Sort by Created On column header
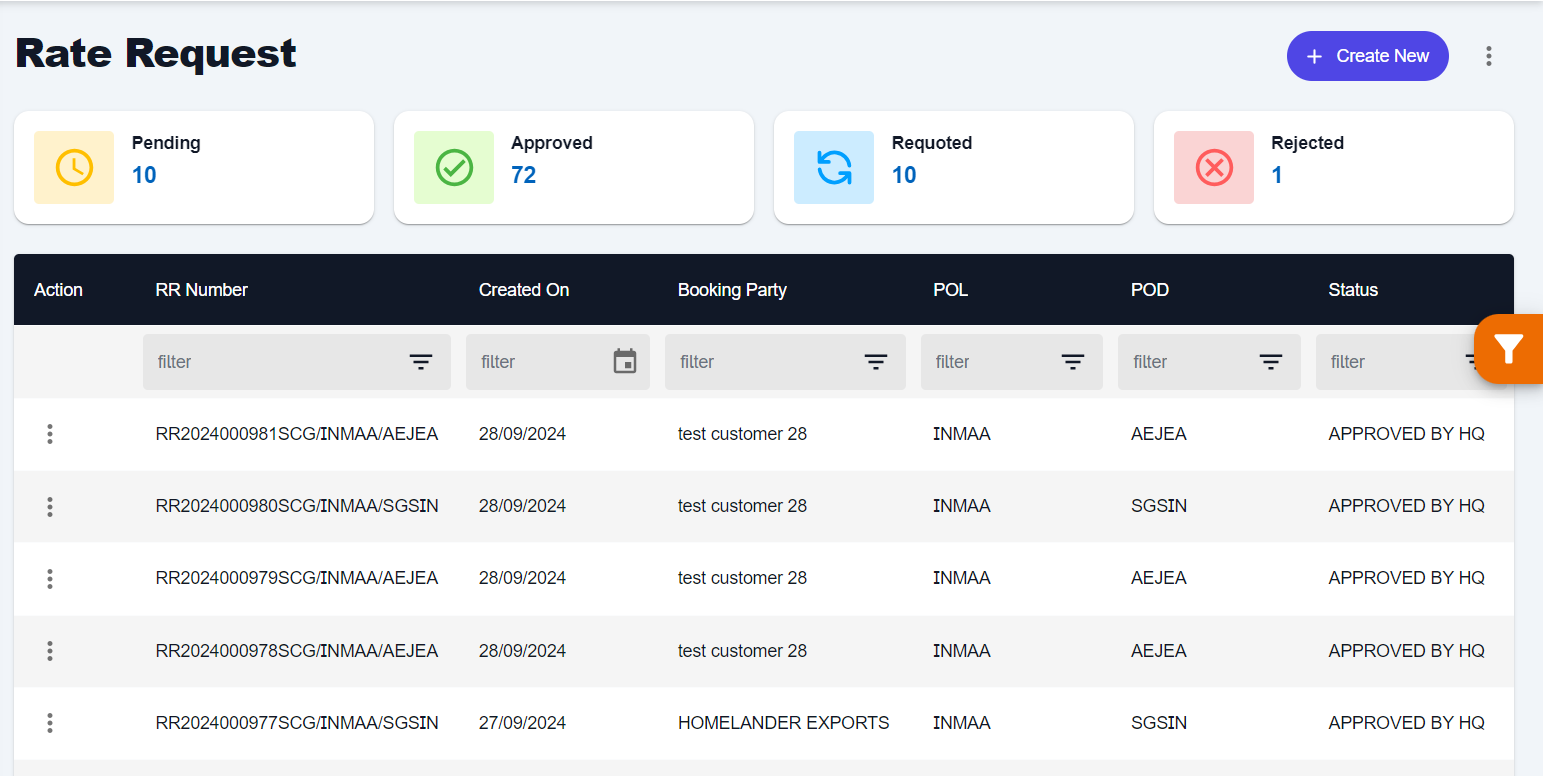Screen dimensions: 1543x776 [524, 290]
